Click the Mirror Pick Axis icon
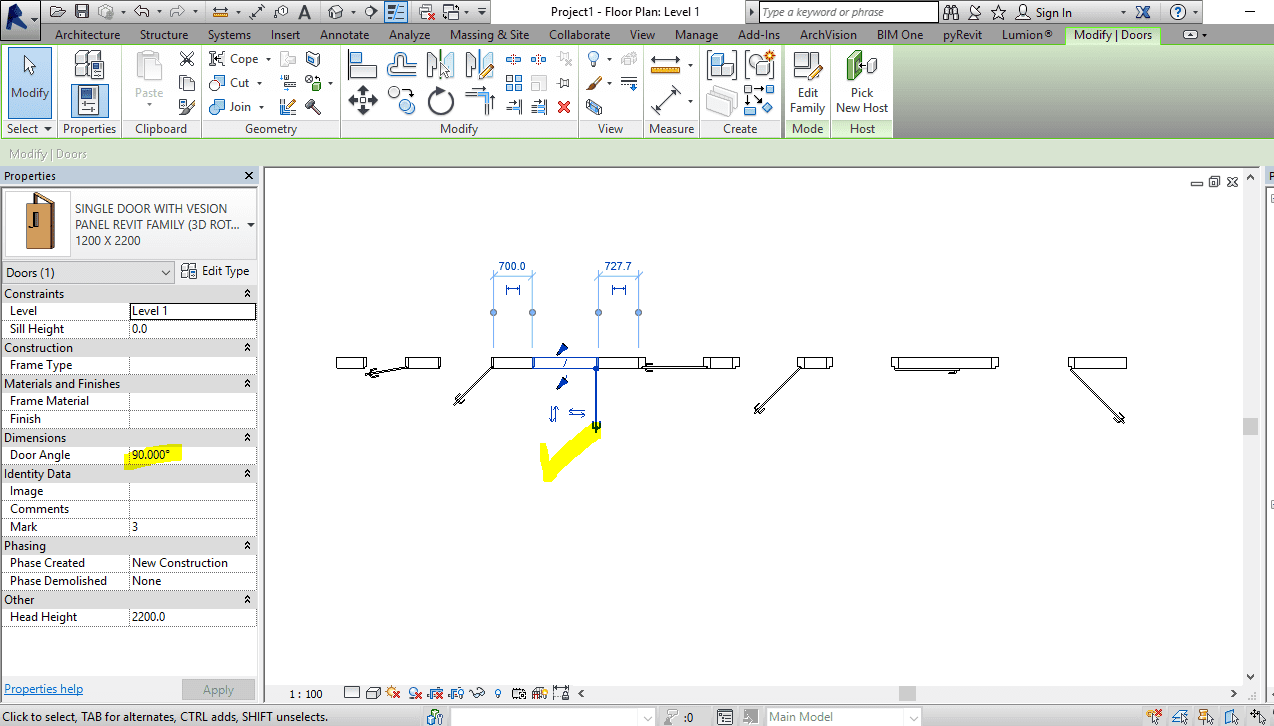Screen dimensions: 1274x726 coord(440,65)
